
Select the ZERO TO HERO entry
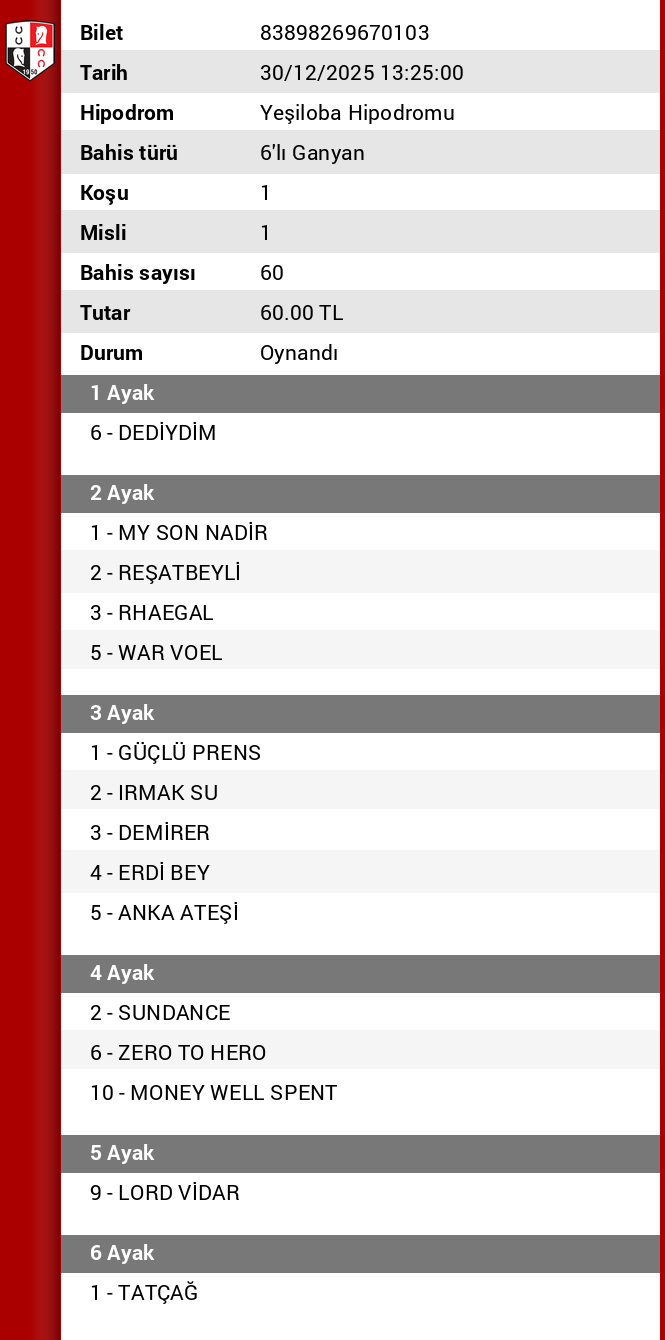[178, 1053]
